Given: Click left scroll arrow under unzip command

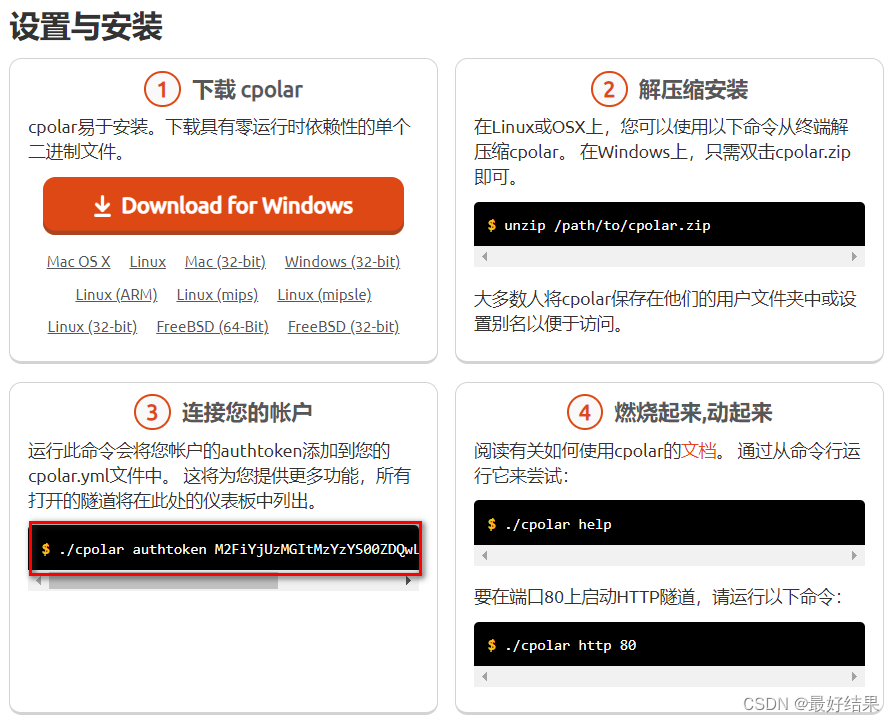Looking at the screenshot, I should [485, 256].
